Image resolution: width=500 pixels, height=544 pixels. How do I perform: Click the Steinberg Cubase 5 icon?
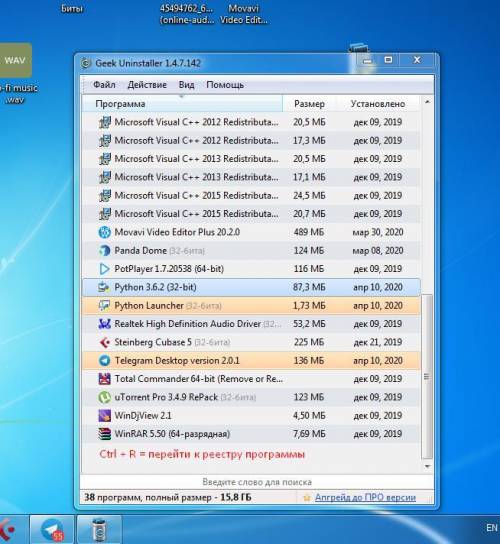point(104,342)
